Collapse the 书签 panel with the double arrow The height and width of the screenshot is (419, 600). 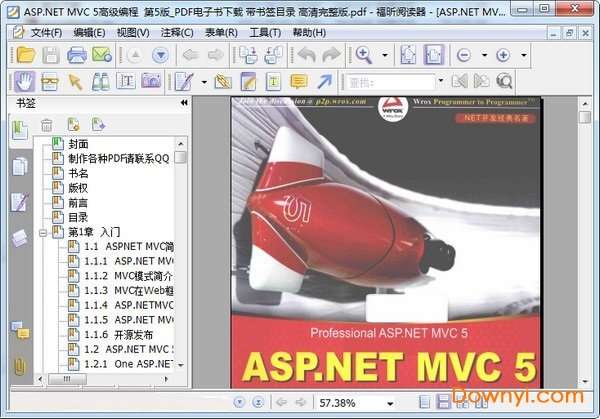point(184,103)
